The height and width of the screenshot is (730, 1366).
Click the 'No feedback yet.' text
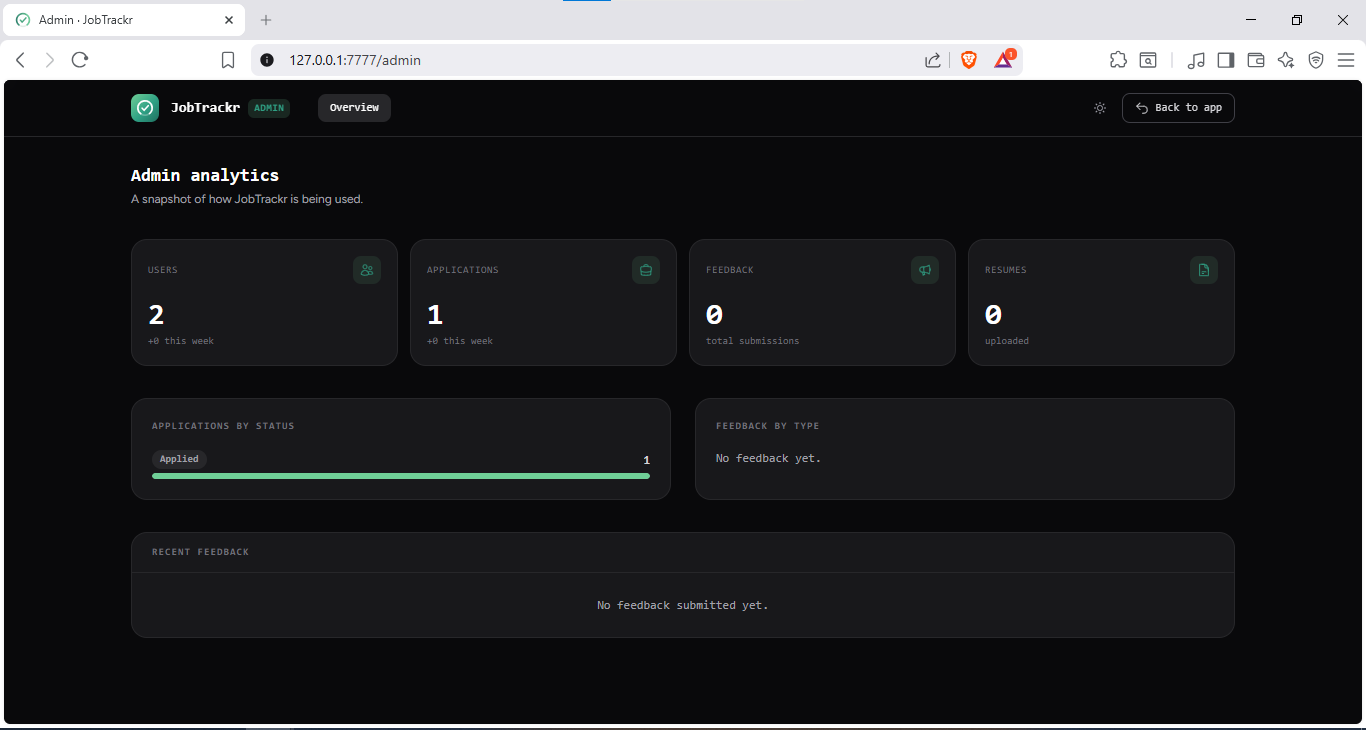tap(768, 458)
